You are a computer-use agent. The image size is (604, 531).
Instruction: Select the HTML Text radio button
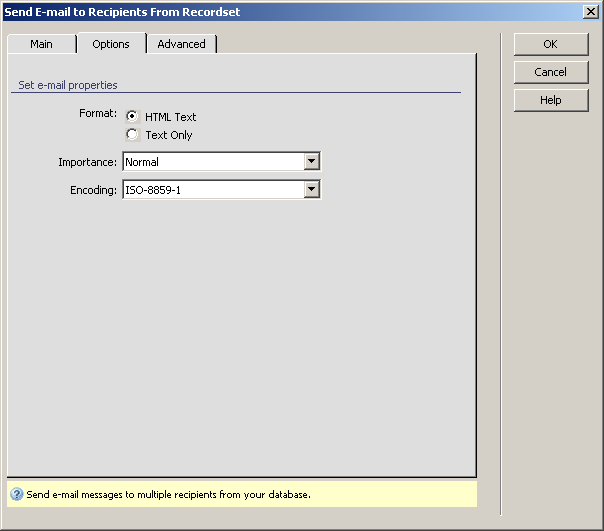132,116
